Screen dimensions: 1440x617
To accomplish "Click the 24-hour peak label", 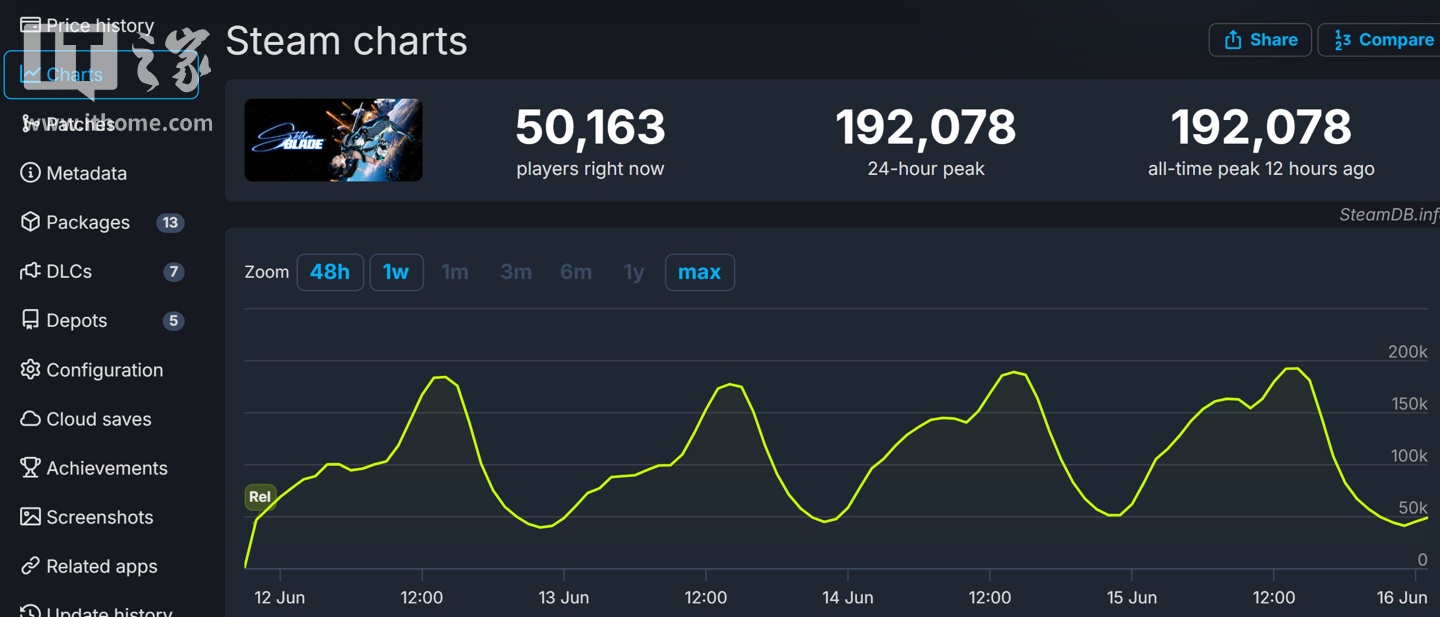I will click(x=926, y=169).
